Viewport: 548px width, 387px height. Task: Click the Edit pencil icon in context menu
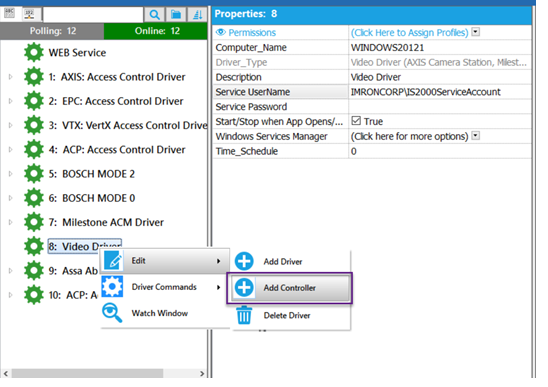point(113,261)
